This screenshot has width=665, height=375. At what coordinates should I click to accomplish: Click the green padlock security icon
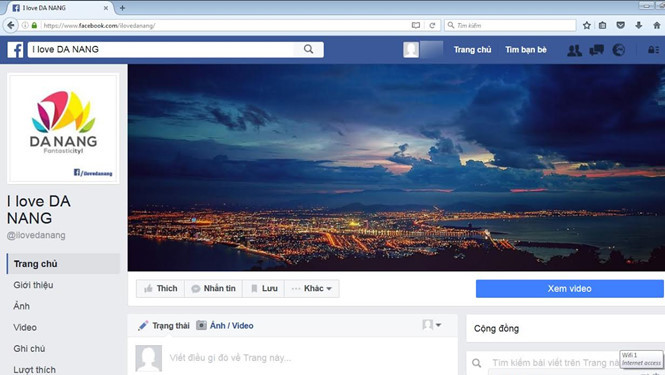[x=34, y=25]
